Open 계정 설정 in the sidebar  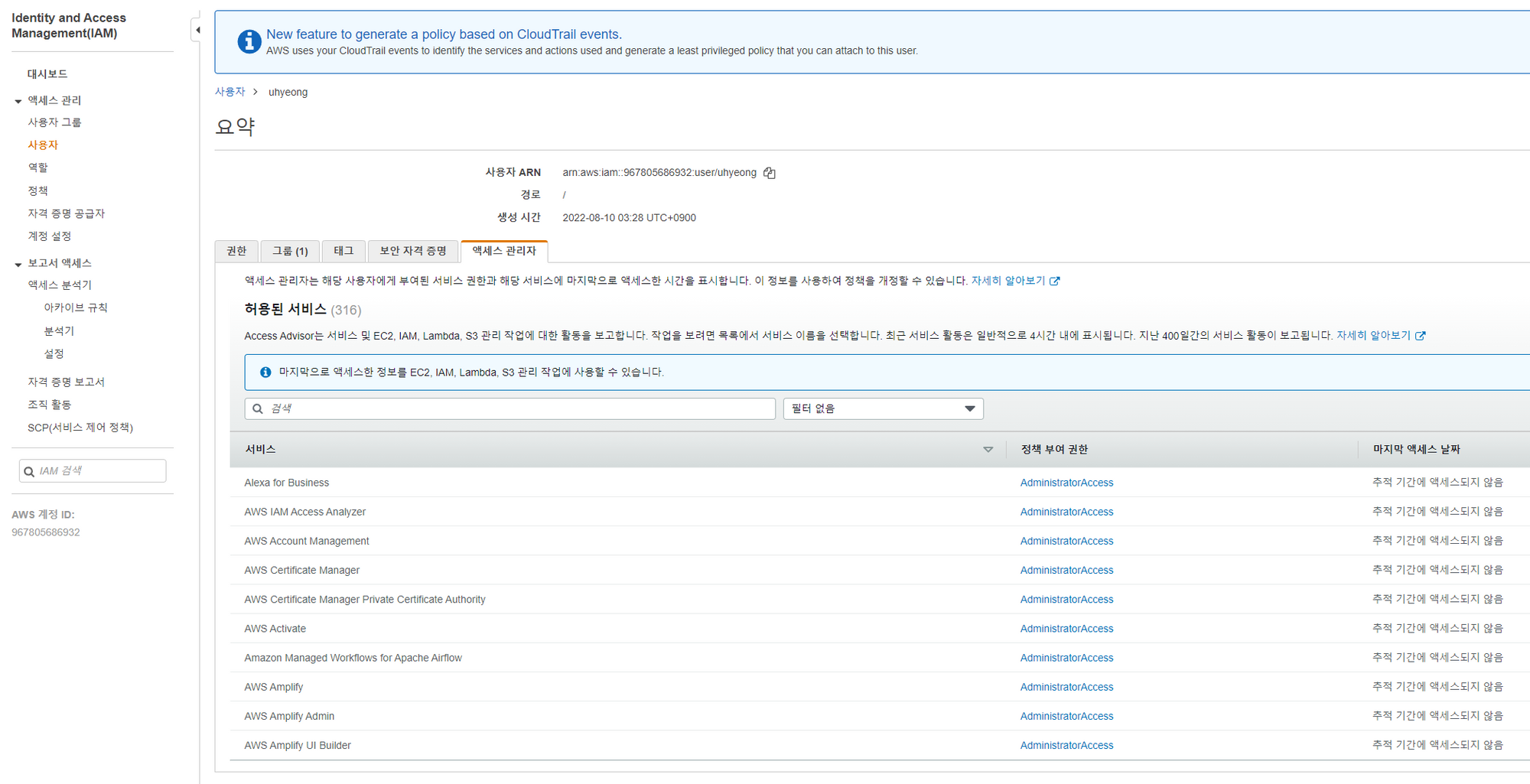[50, 236]
